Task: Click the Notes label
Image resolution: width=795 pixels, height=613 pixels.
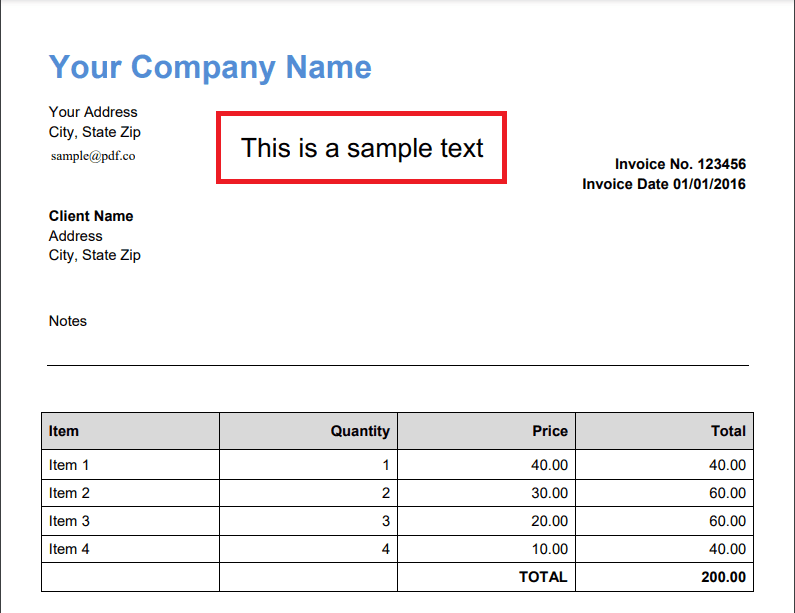Action: coord(68,321)
